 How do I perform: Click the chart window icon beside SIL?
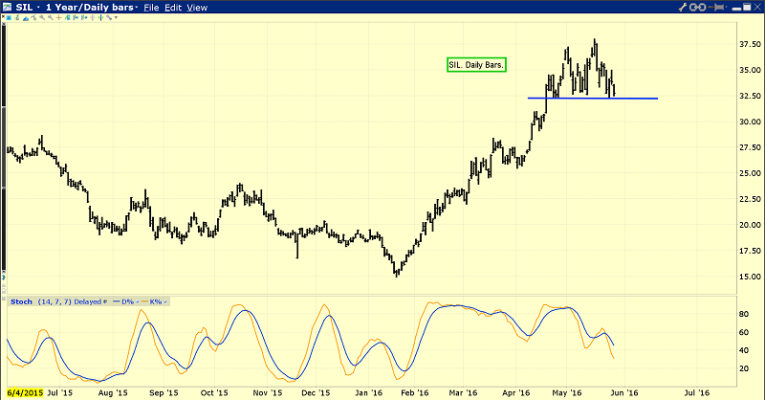coord(7,7)
